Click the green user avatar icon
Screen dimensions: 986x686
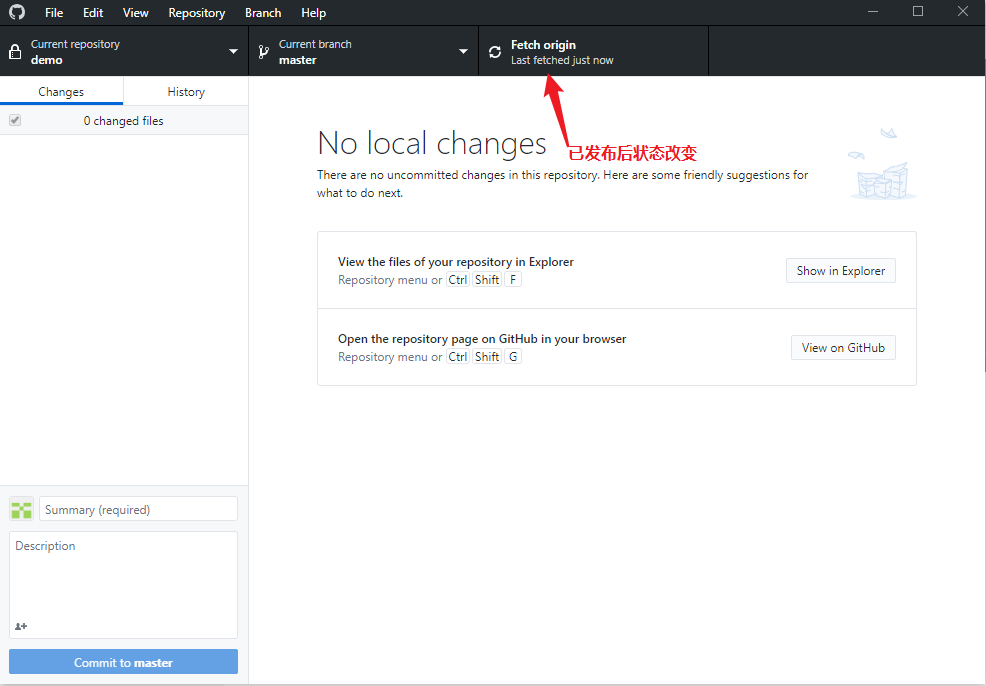(x=21, y=509)
